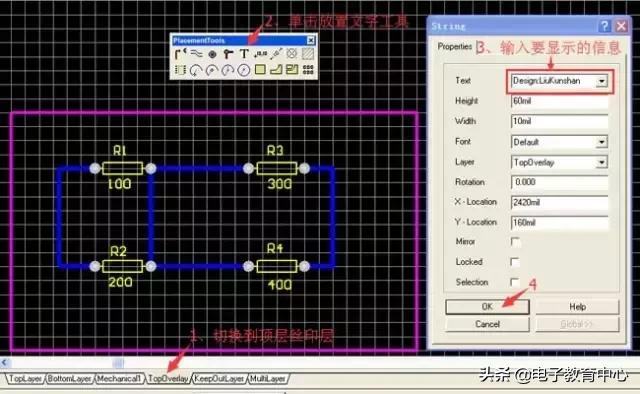The height and width of the screenshot is (394, 640).
Task: Check the Selection checkbox
Action: 516,282
